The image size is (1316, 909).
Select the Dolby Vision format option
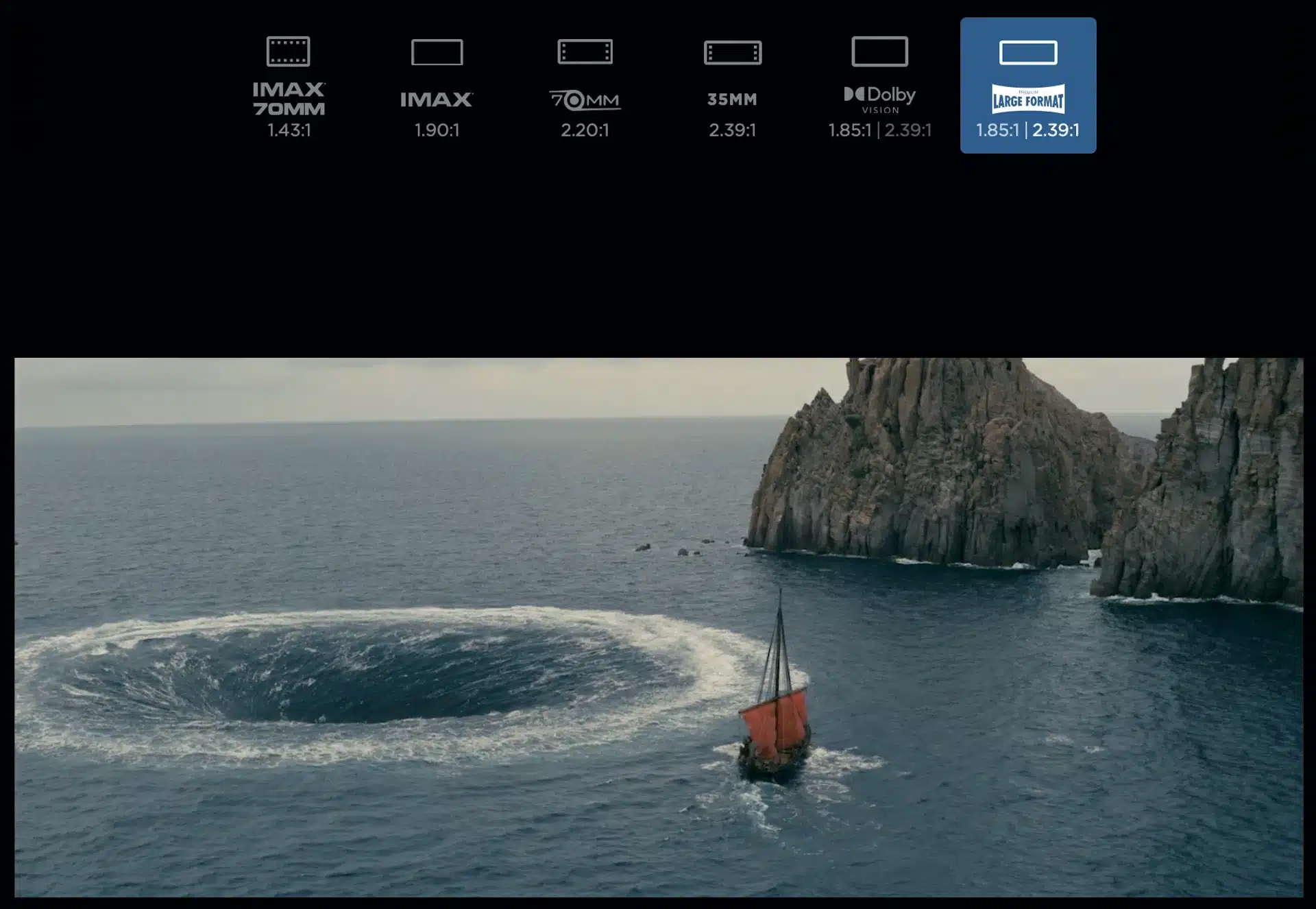880,86
